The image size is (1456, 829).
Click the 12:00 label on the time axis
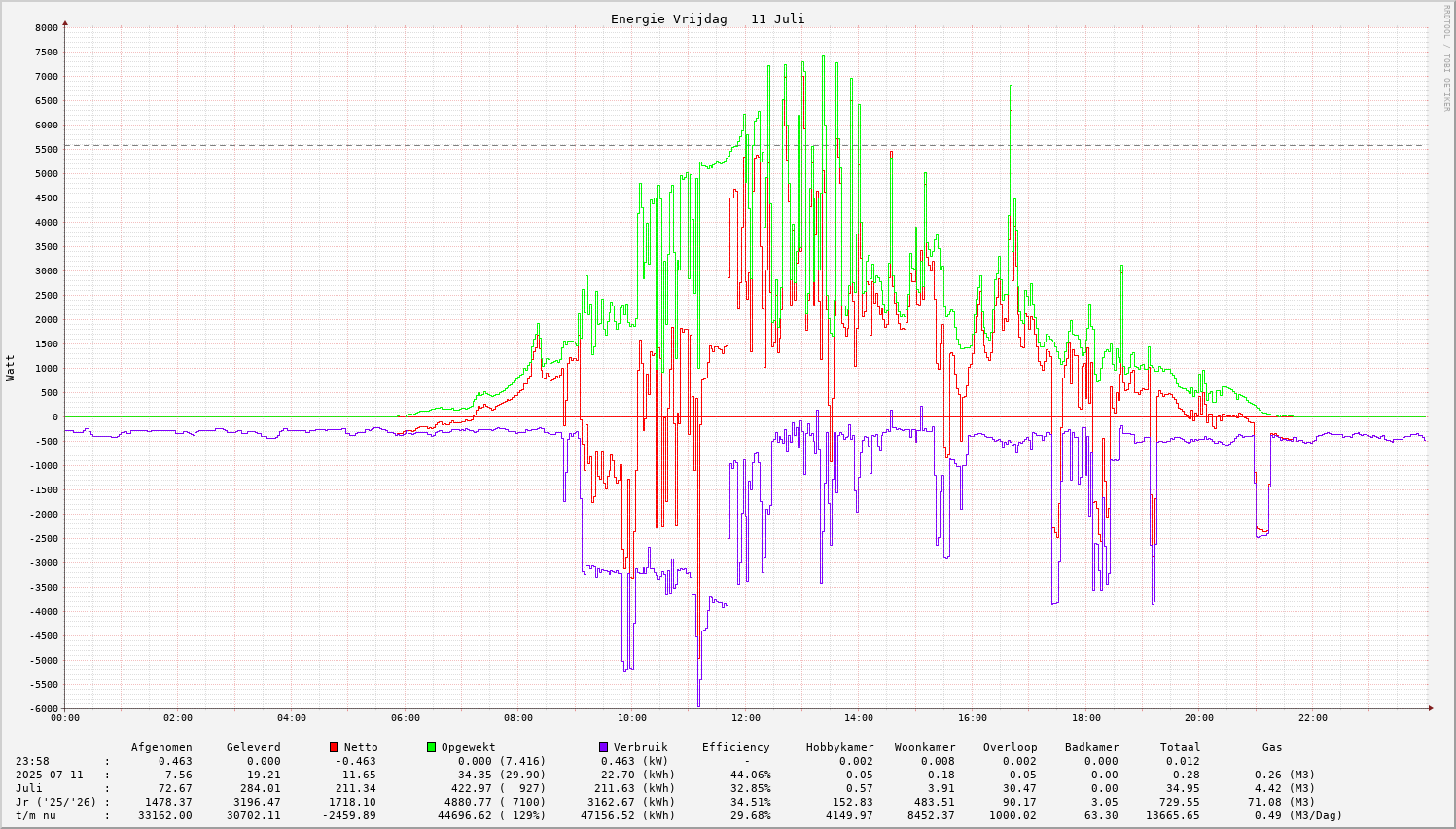(x=746, y=718)
